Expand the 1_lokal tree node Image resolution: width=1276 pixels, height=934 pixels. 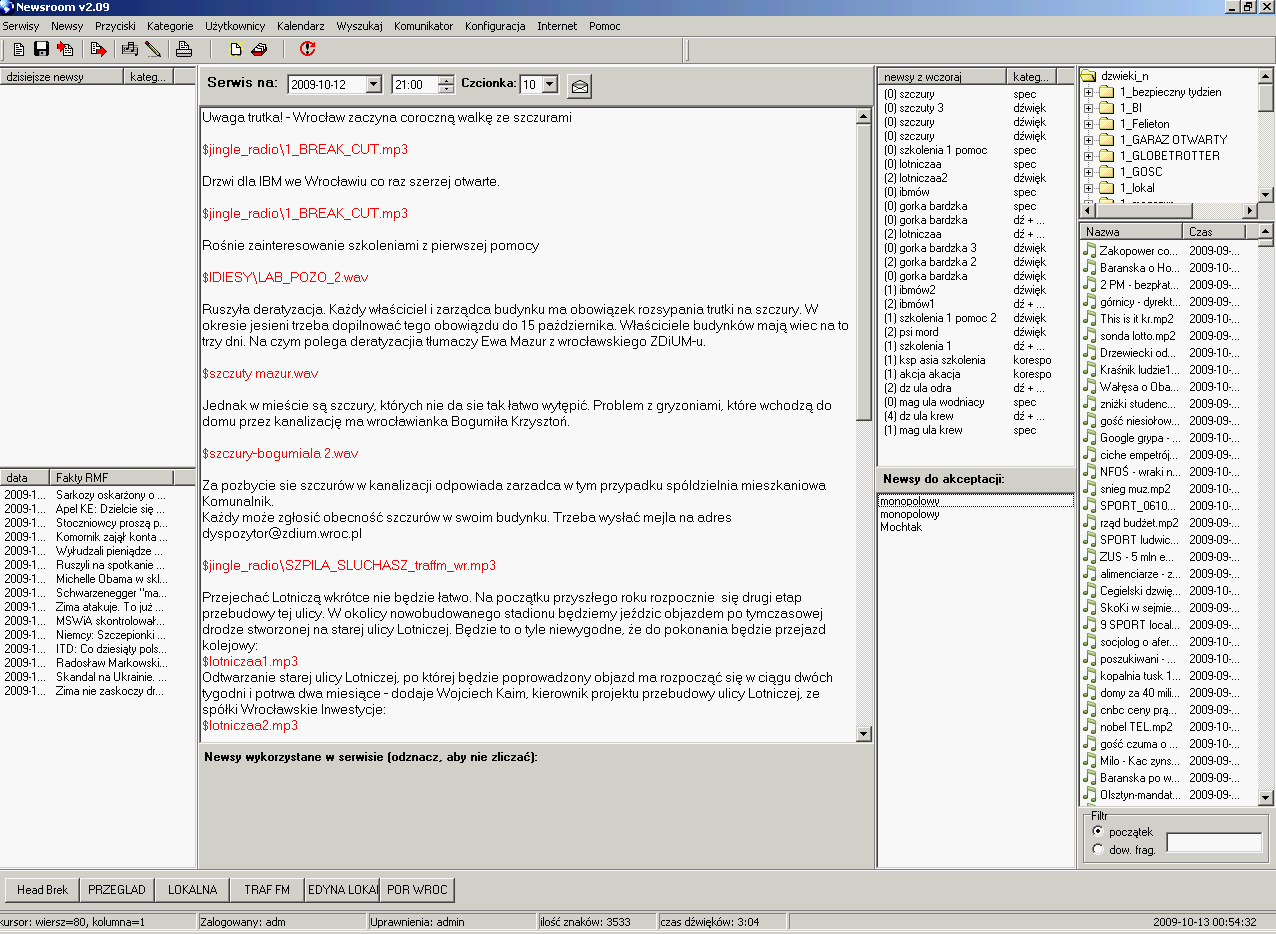1089,188
